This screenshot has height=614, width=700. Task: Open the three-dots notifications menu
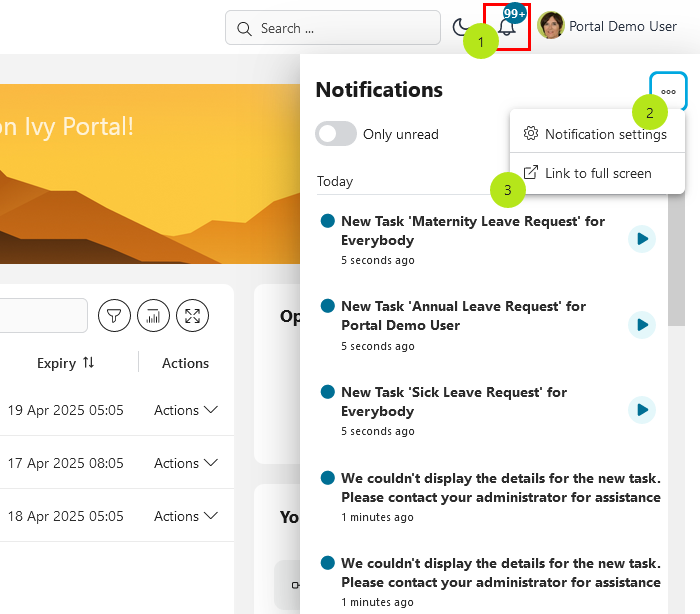click(x=668, y=91)
